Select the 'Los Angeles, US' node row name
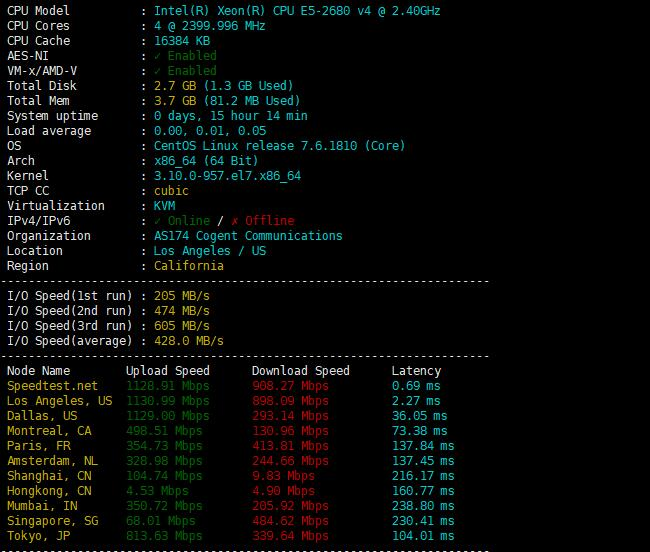Screen dimensions: 650x552 [60, 401]
